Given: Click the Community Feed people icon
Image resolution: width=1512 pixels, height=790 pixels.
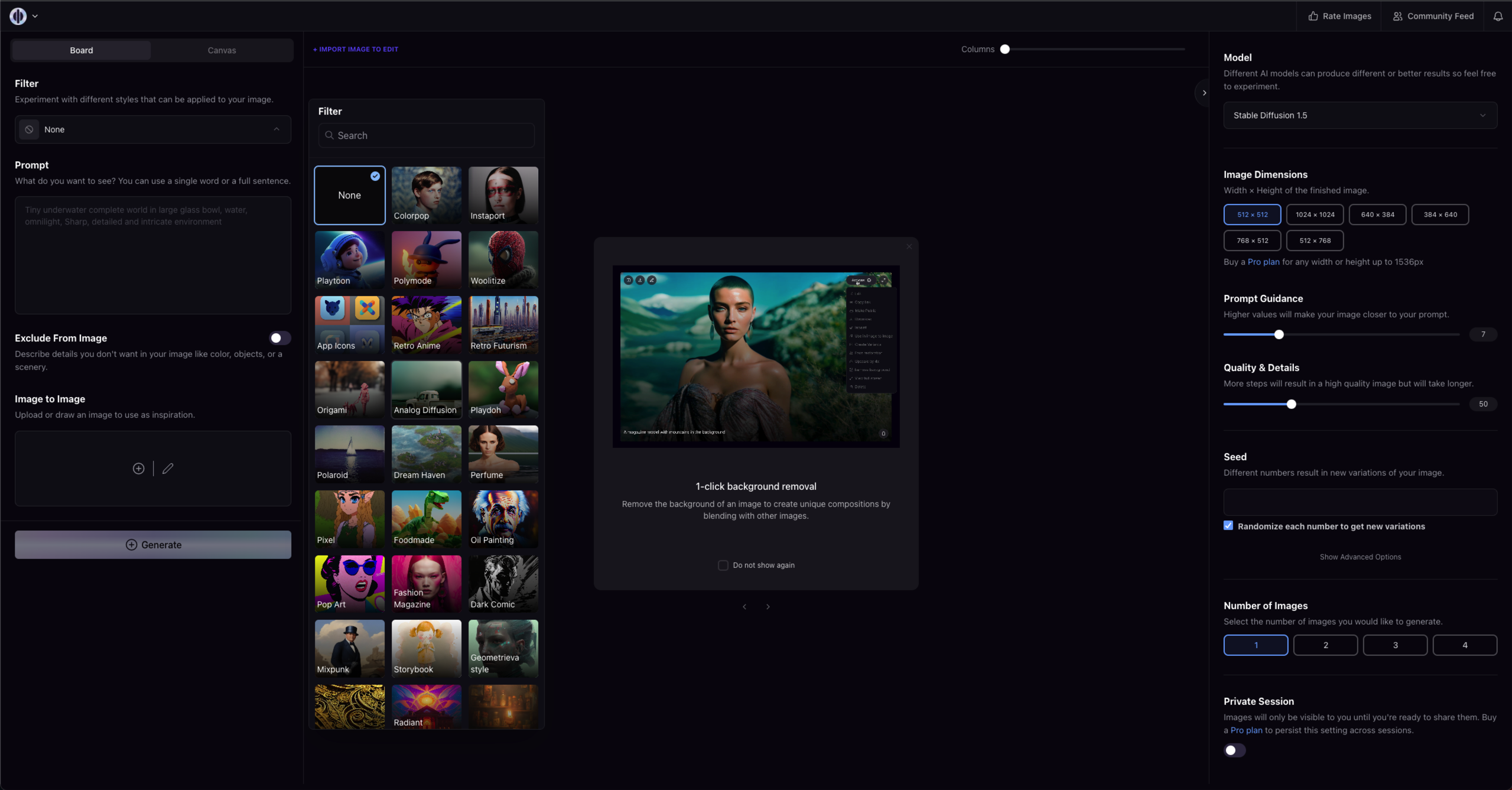Looking at the screenshot, I should (x=1397, y=17).
